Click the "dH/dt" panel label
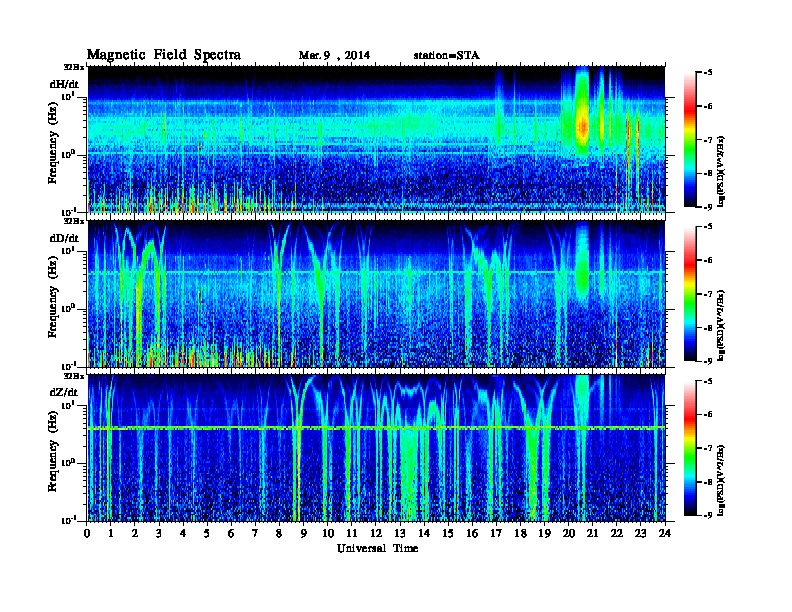 click(x=64, y=84)
